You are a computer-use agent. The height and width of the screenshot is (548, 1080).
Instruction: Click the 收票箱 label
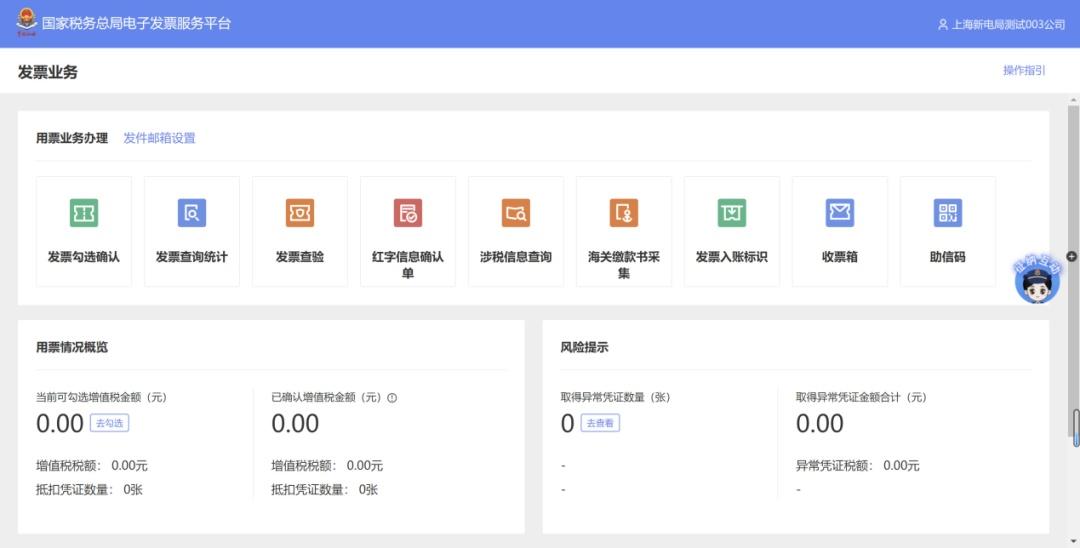pos(840,257)
